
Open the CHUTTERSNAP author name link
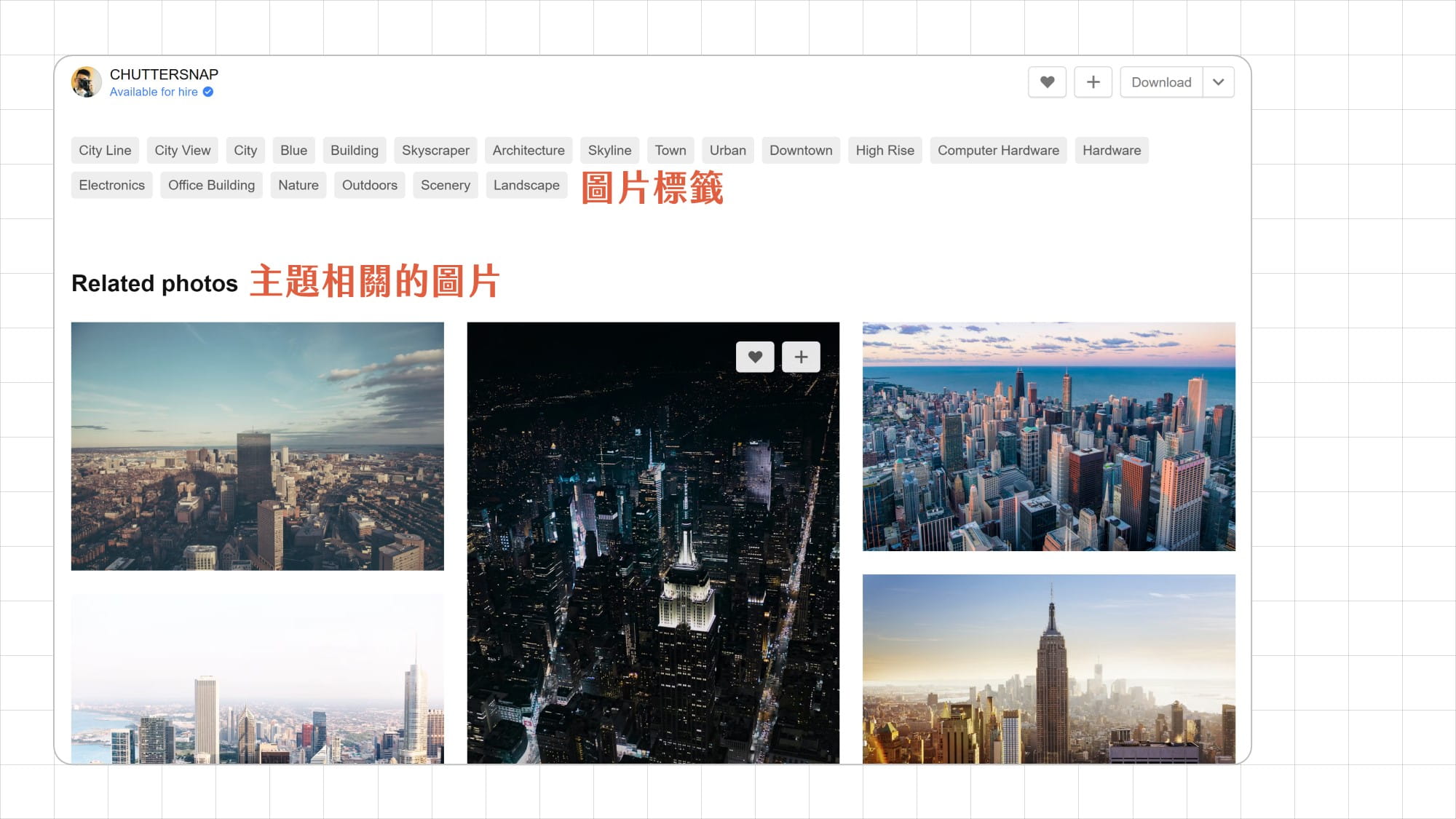click(x=164, y=74)
